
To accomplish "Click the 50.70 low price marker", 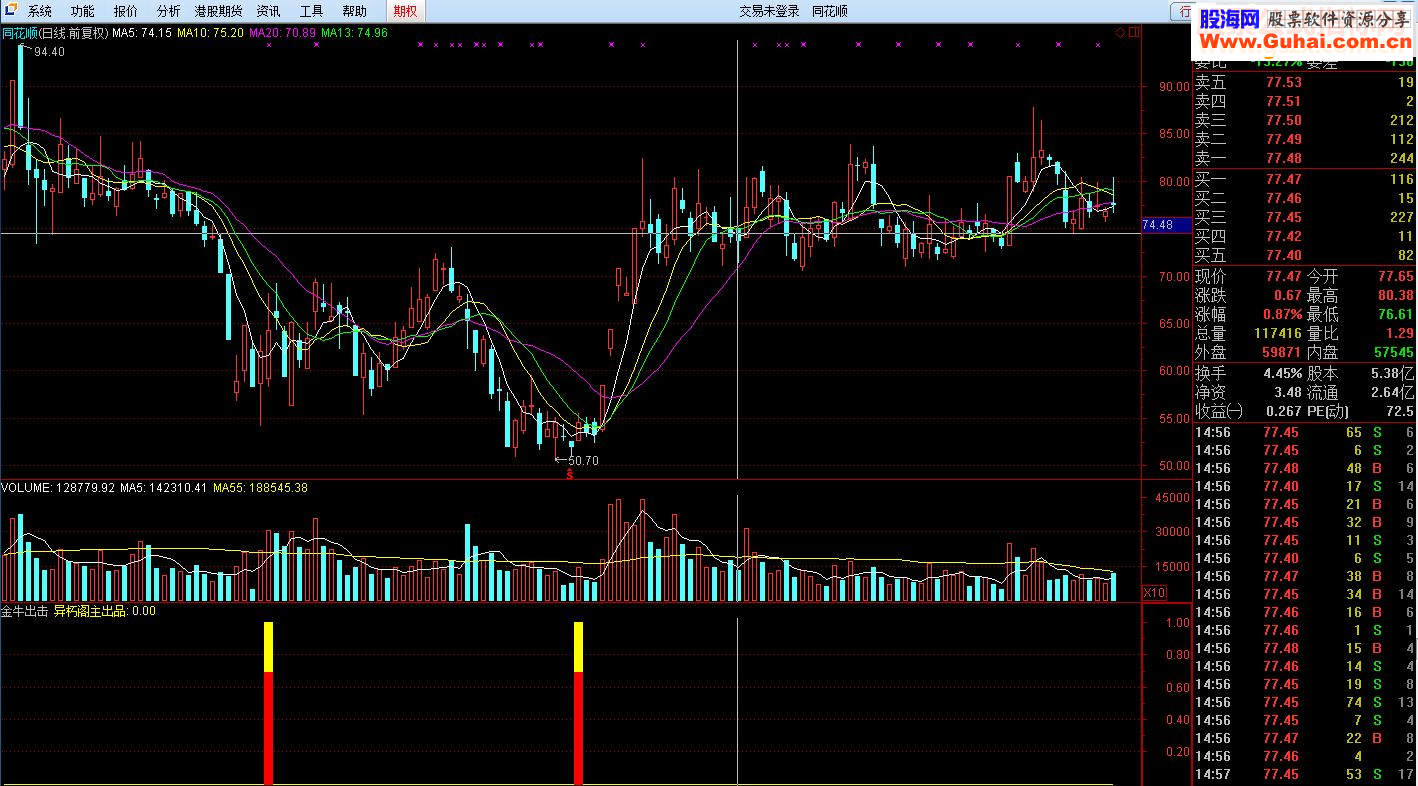I will click(583, 461).
